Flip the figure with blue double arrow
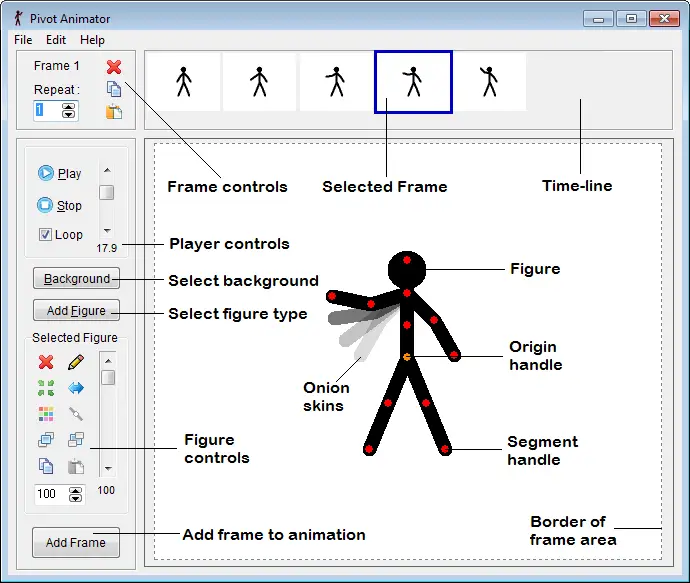 click(76, 388)
